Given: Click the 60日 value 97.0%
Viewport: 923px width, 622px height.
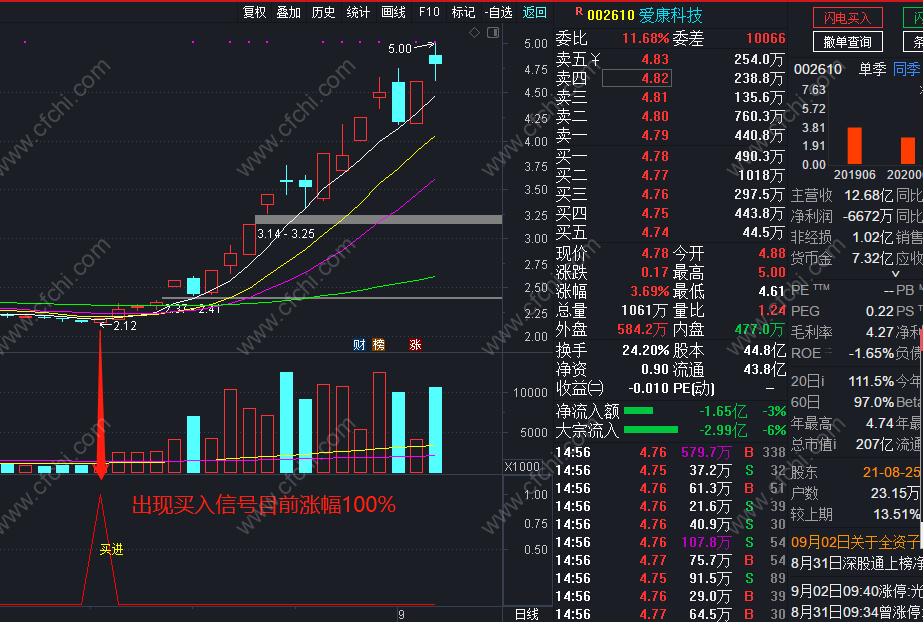Looking at the screenshot, I should tap(874, 403).
